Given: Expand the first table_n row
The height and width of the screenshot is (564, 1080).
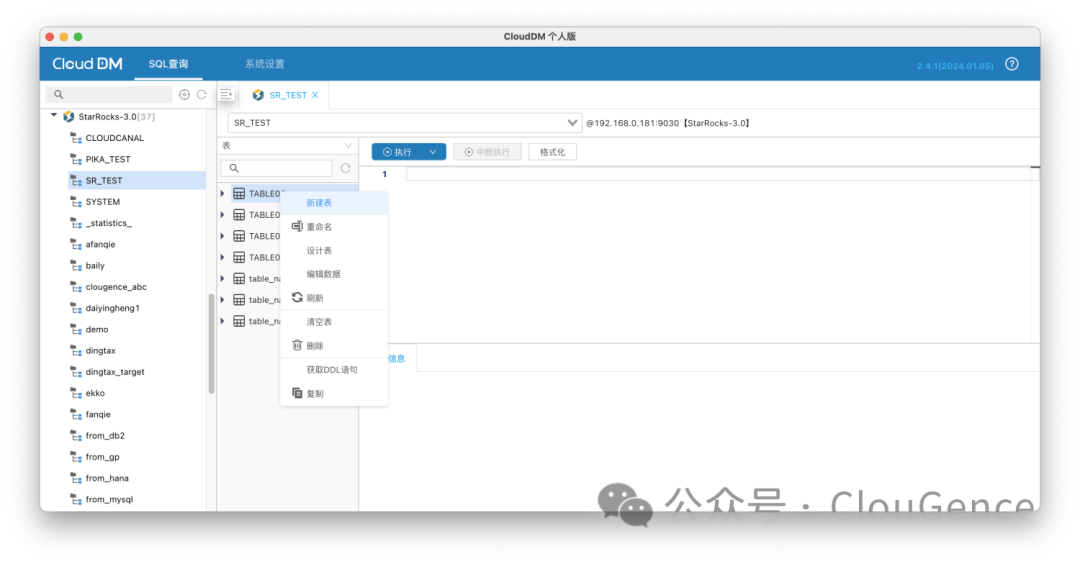Looking at the screenshot, I should [x=222, y=278].
